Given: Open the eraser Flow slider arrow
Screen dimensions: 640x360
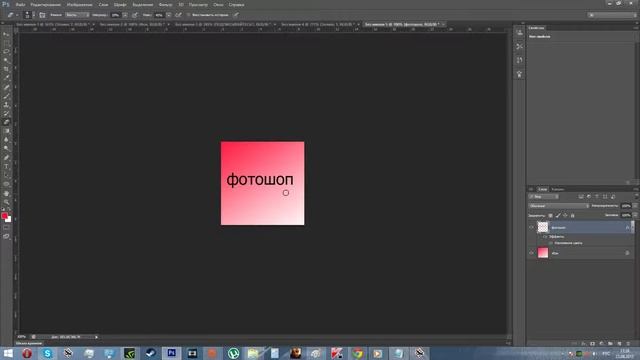Looking at the screenshot, I should coord(169,15).
